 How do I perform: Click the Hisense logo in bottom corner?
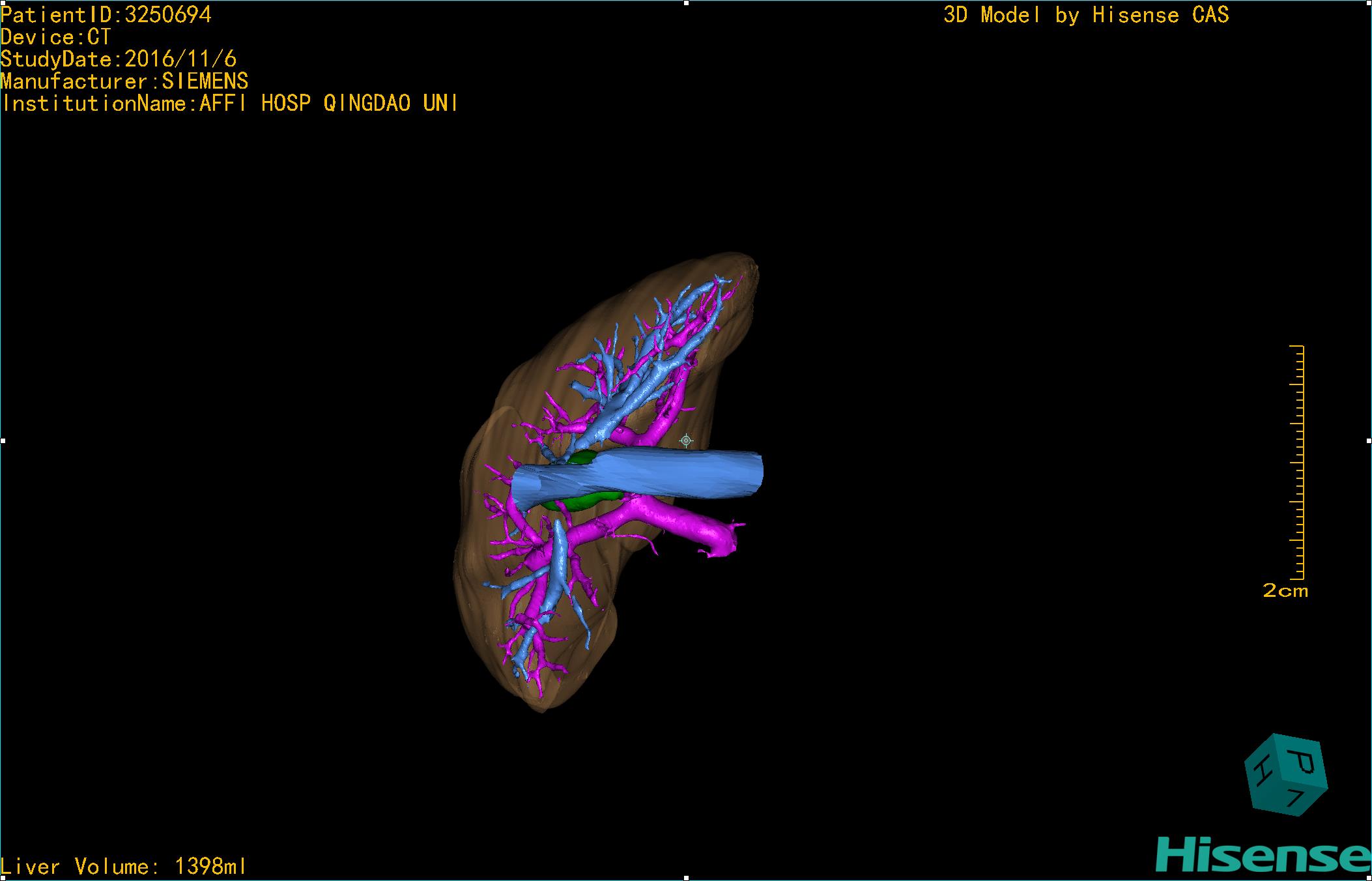tap(1263, 855)
